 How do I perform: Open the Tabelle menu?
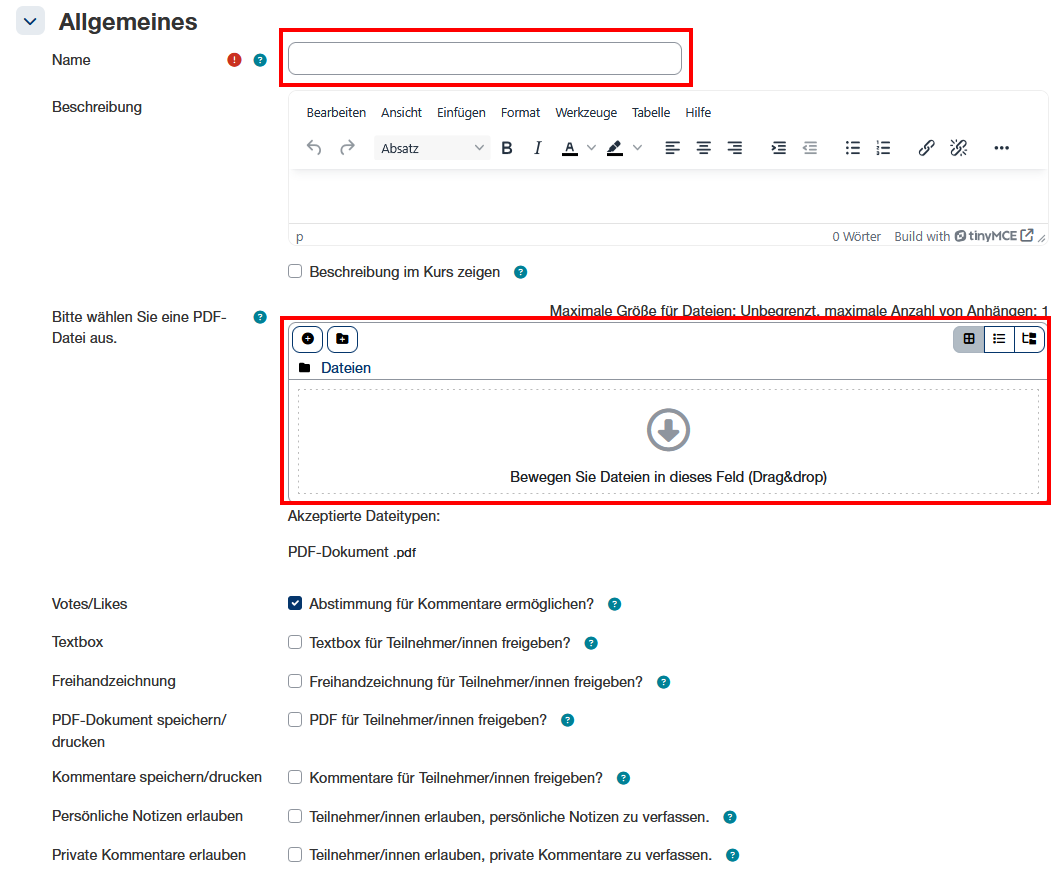click(x=651, y=112)
